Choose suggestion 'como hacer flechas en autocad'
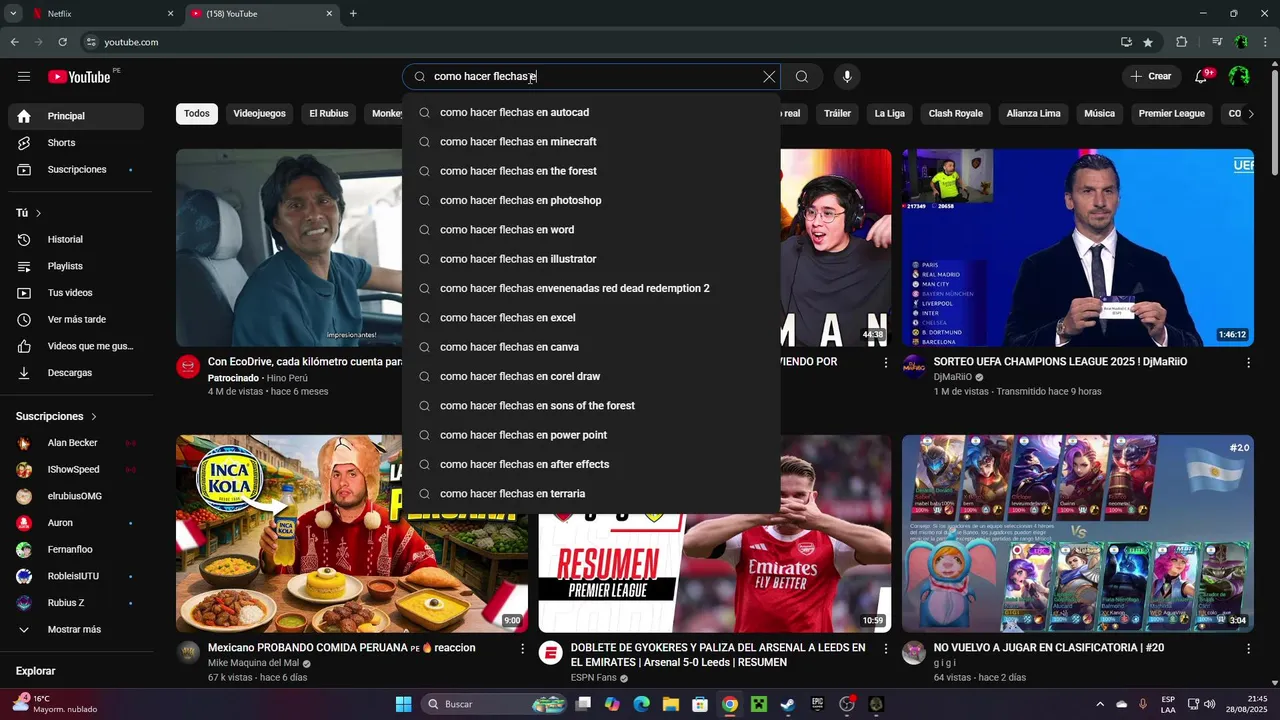 (591, 113)
